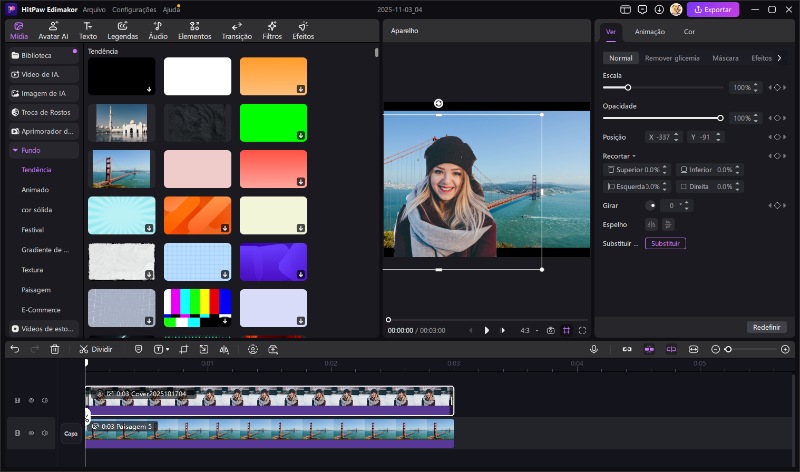Click the horizontal flip icon beside Espelho
800x472 pixels.
tap(651, 224)
